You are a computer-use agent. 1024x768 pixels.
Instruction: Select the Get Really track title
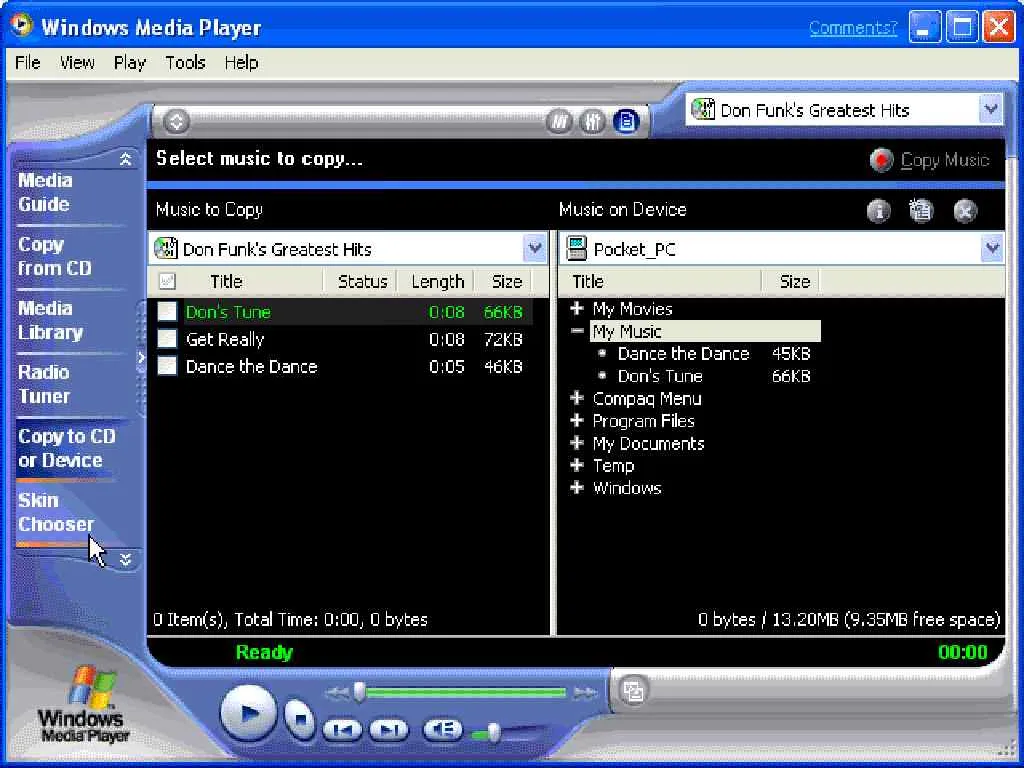[225, 339]
